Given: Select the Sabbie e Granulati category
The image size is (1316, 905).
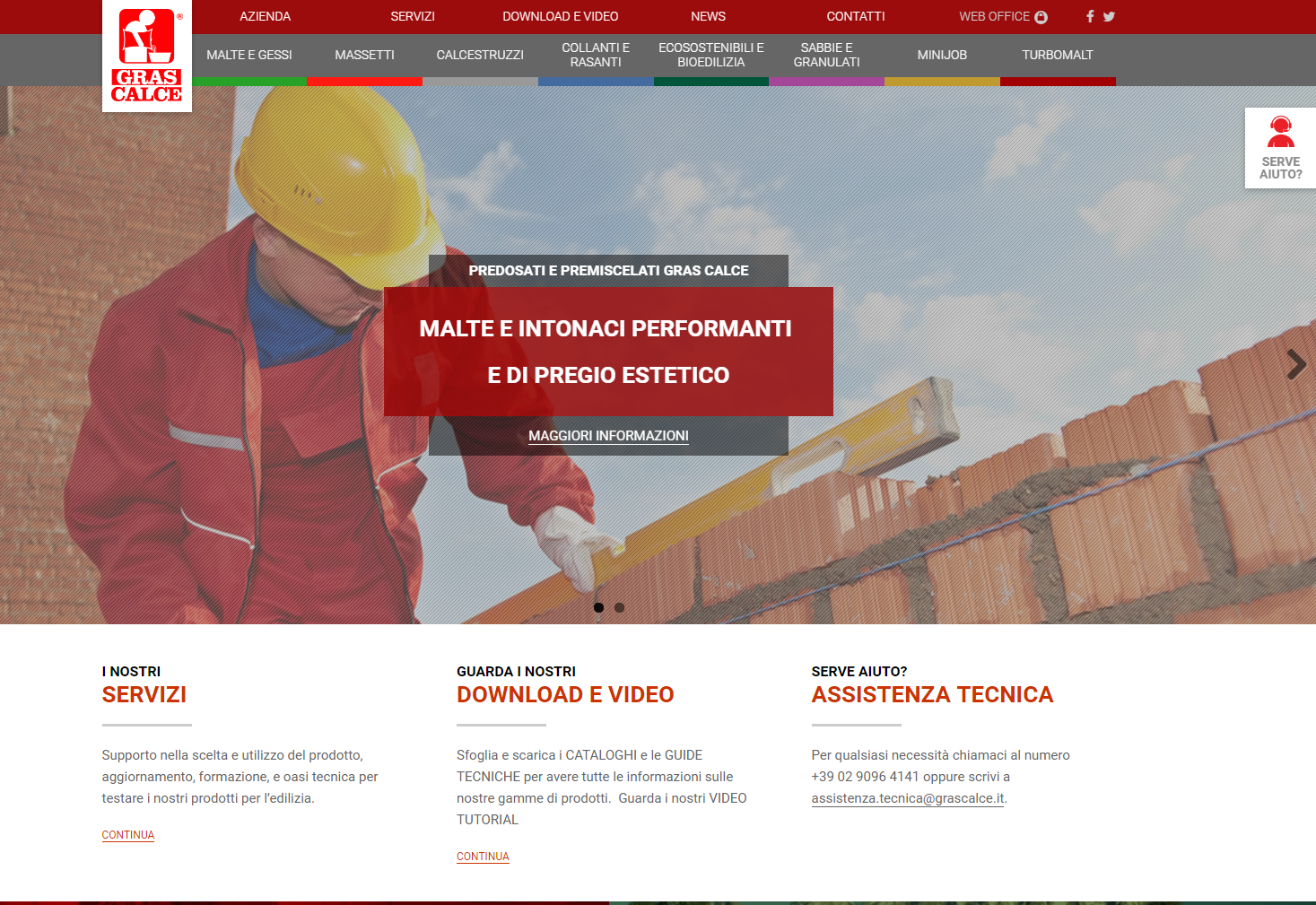Looking at the screenshot, I should [827, 55].
